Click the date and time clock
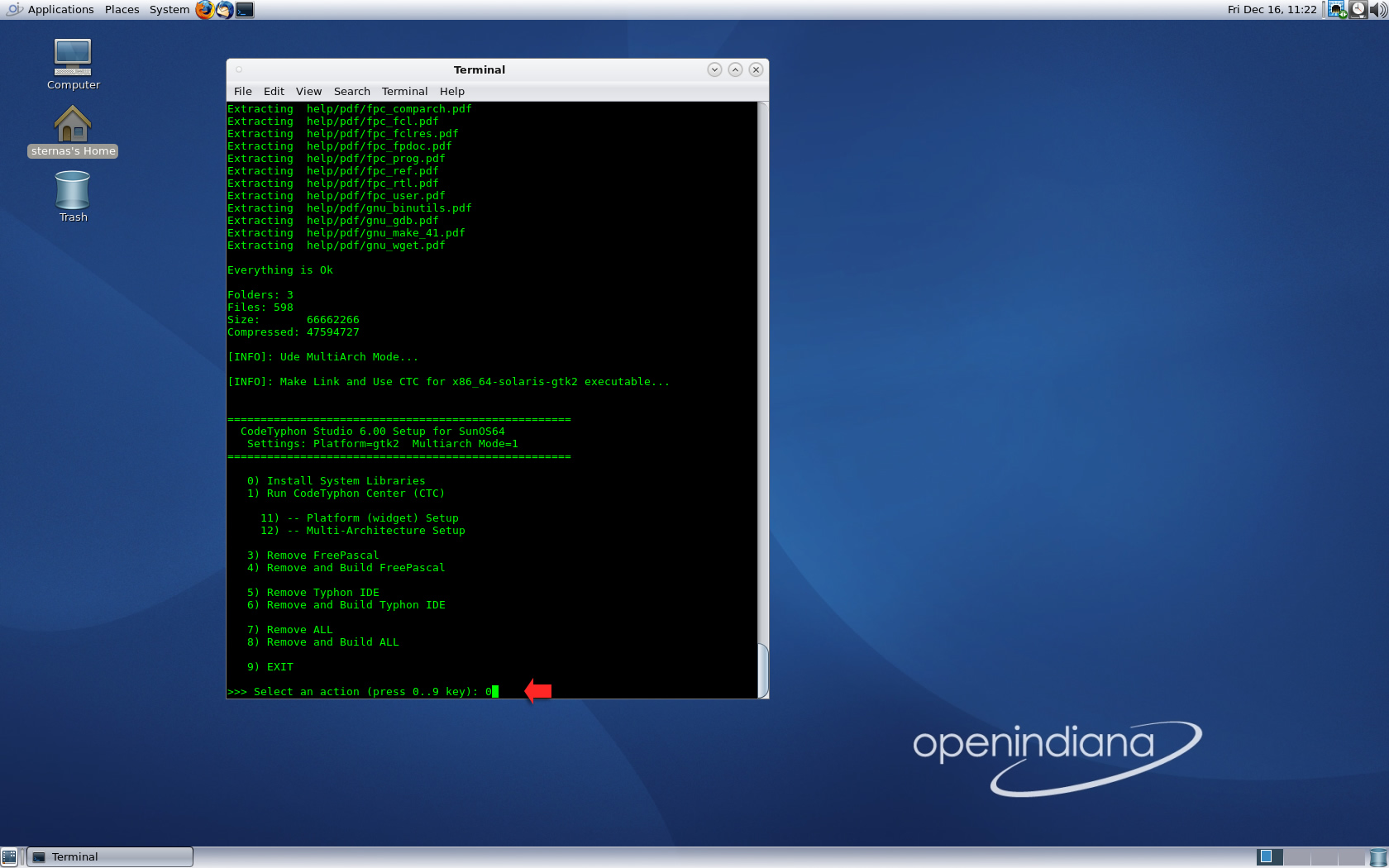This screenshot has width=1389, height=868. click(x=1272, y=10)
